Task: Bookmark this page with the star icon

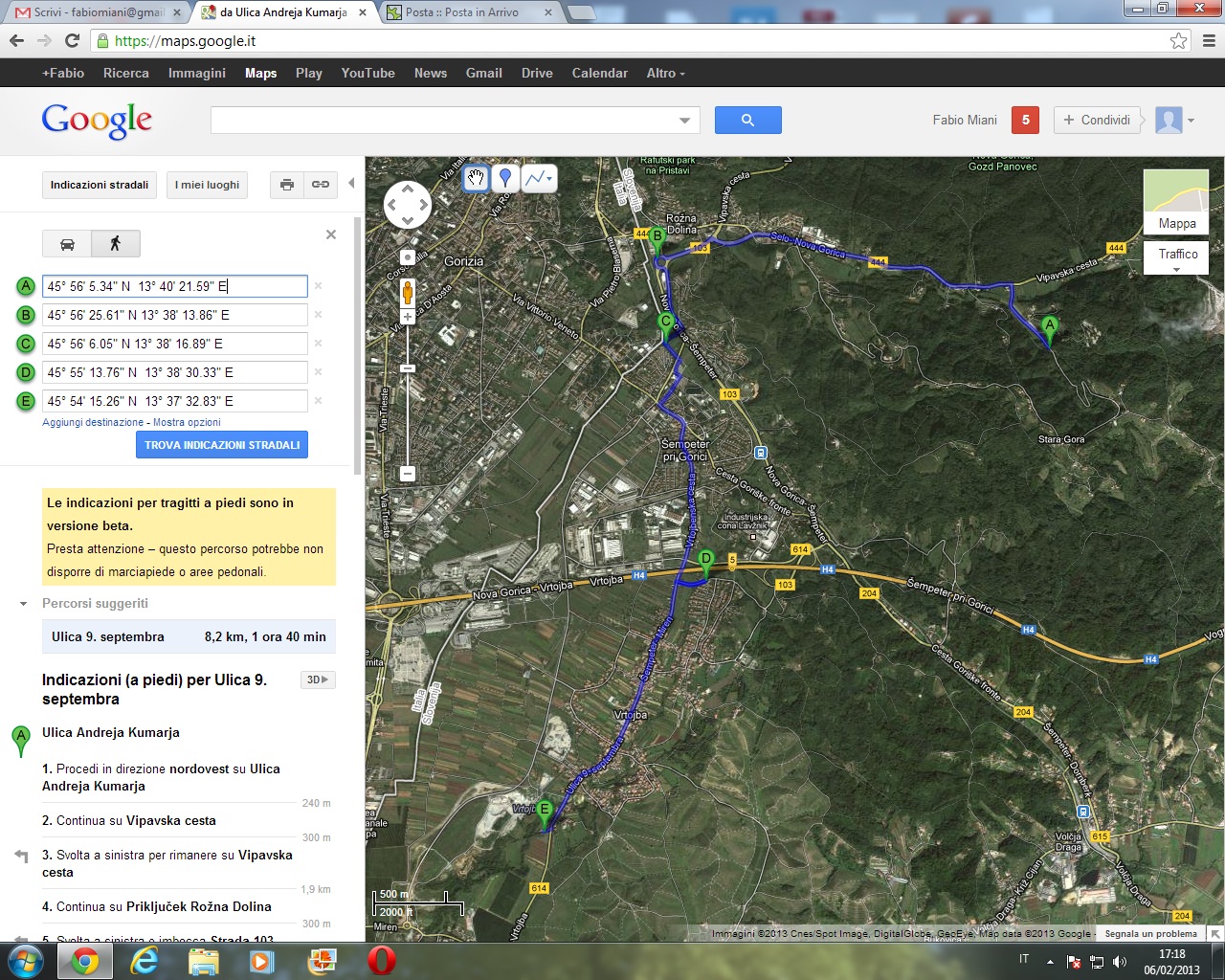Action: pyautogui.click(x=1178, y=41)
